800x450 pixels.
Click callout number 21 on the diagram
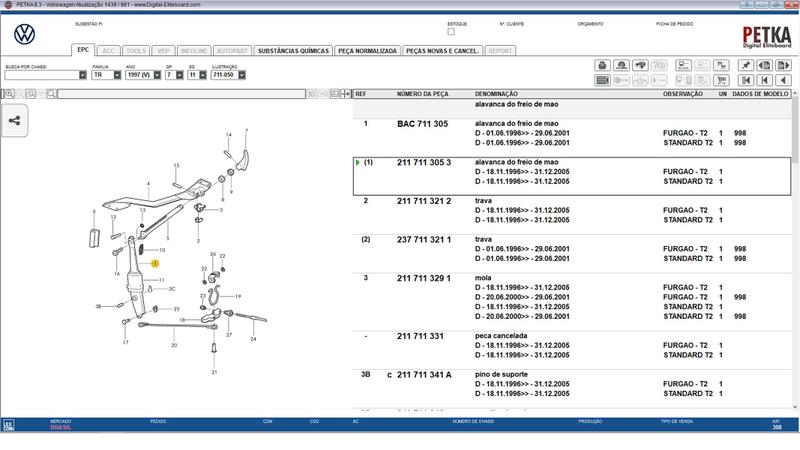click(214, 372)
